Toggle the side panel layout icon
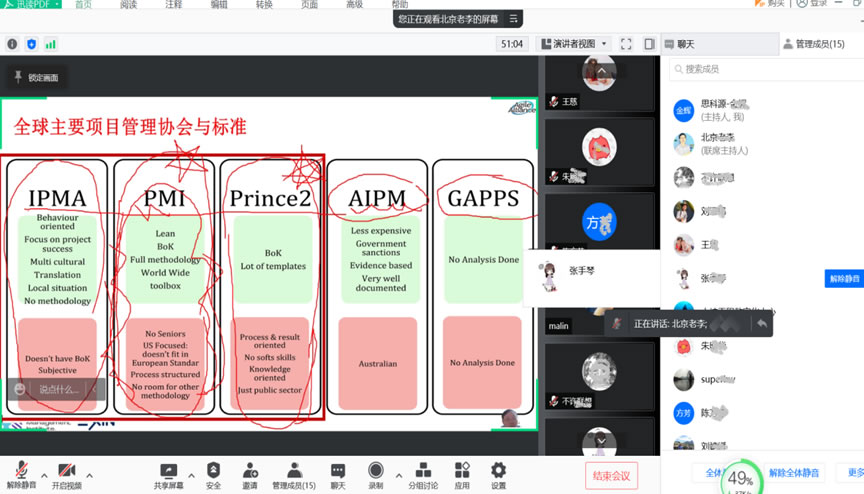 click(649, 44)
